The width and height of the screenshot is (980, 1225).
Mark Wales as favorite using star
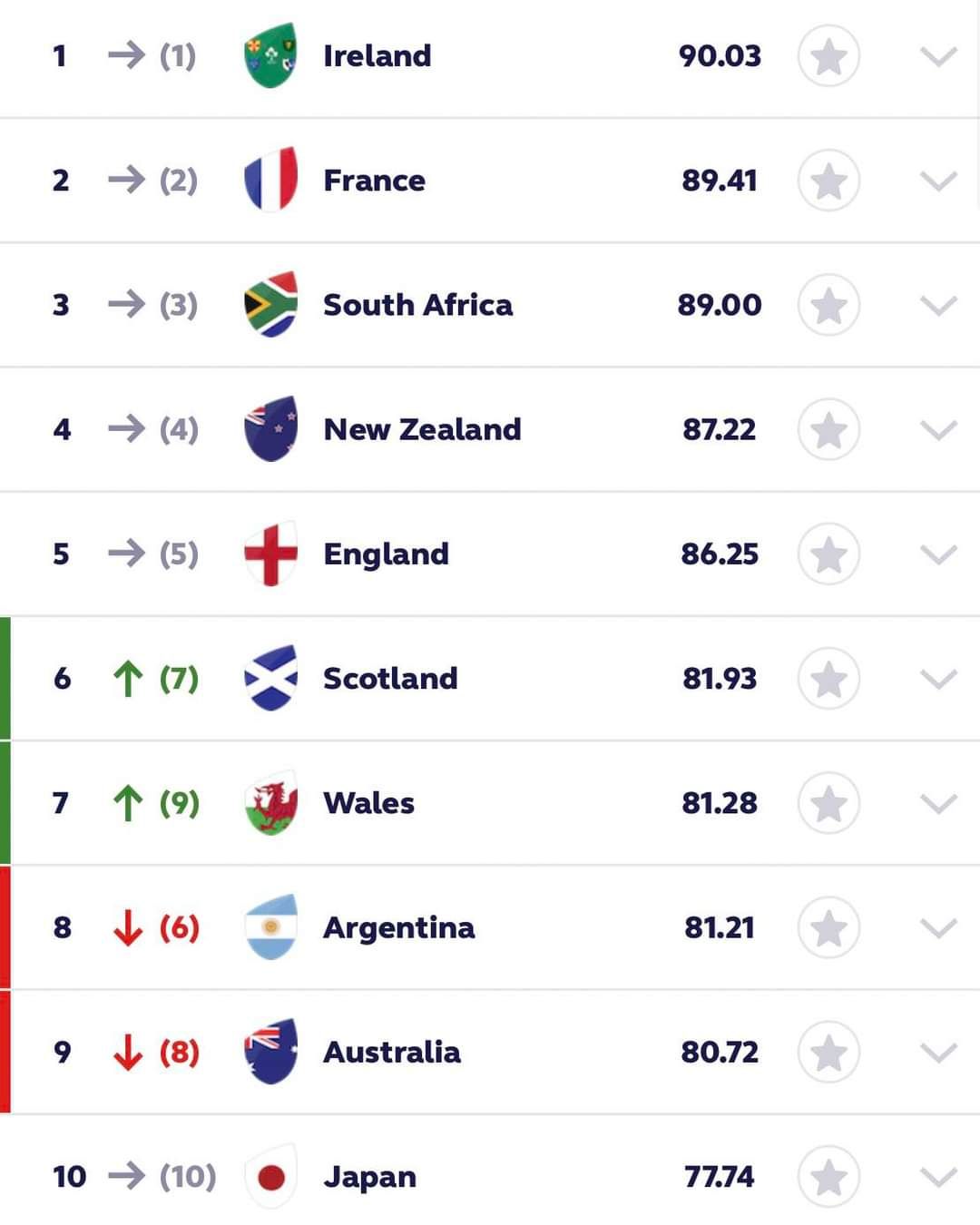tap(828, 804)
